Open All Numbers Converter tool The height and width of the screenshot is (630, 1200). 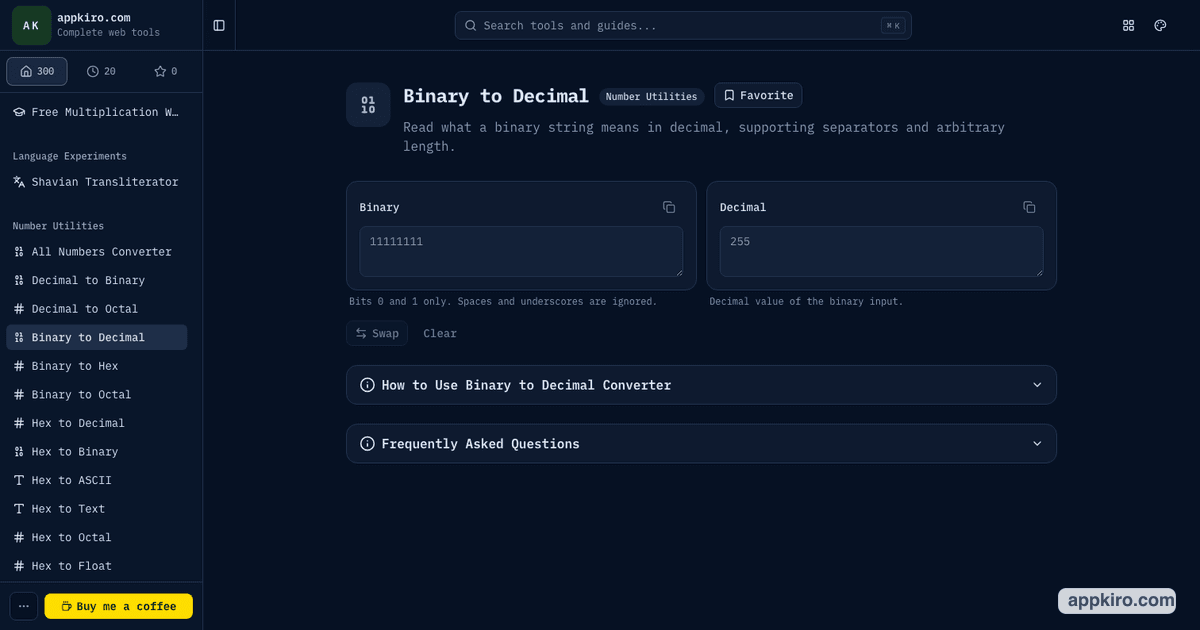coord(97,252)
